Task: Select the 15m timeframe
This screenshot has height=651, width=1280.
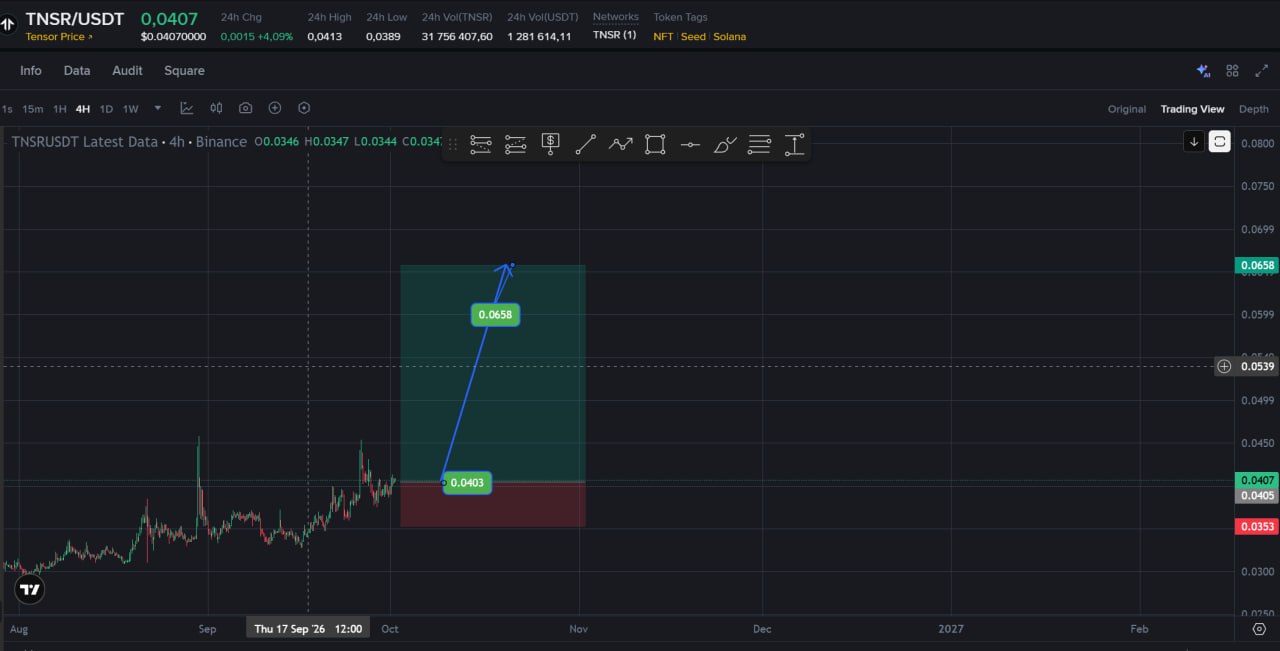Action: pyautogui.click(x=33, y=109)
